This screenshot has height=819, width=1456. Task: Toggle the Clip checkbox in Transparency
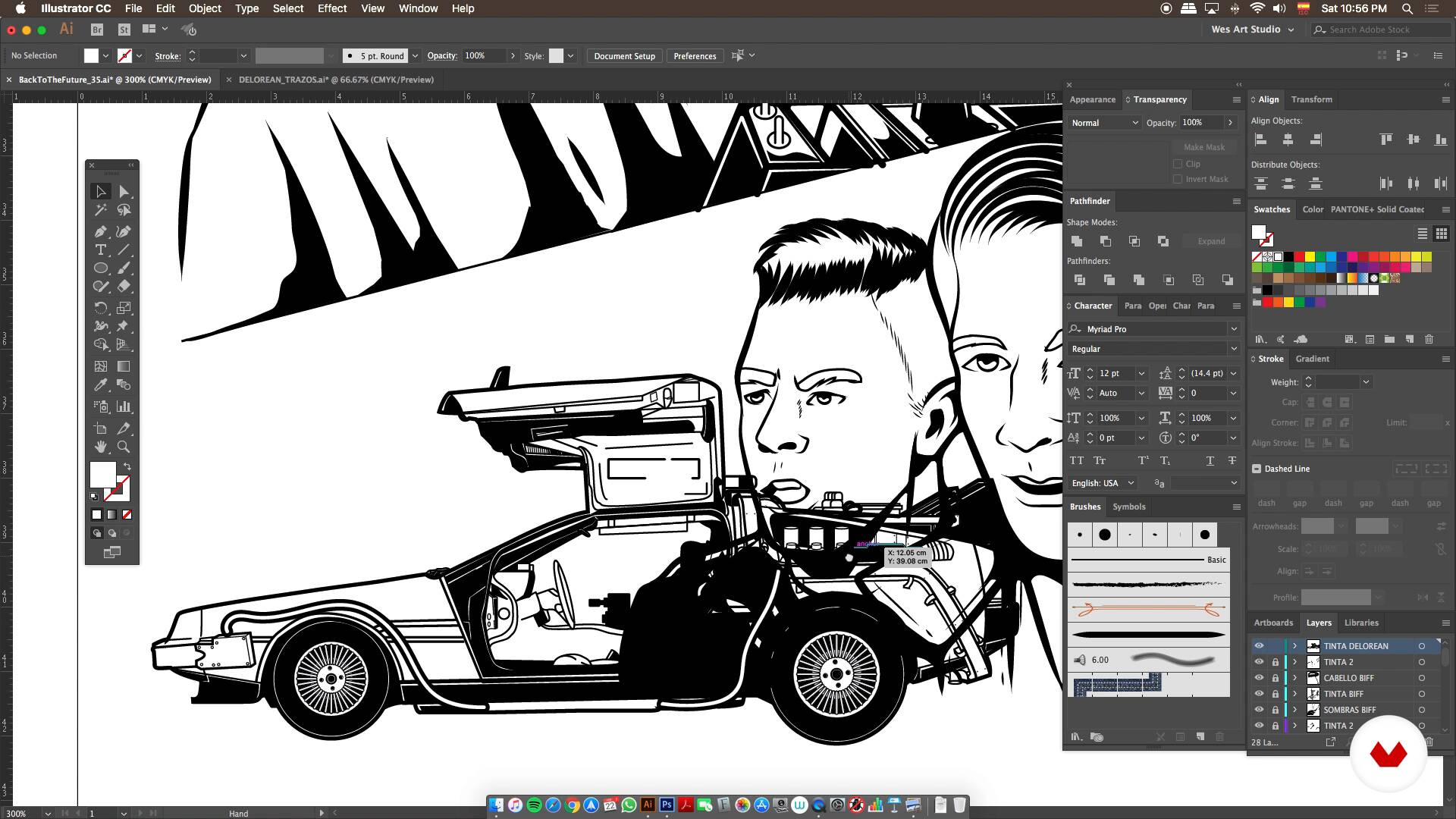[1178, 164]
